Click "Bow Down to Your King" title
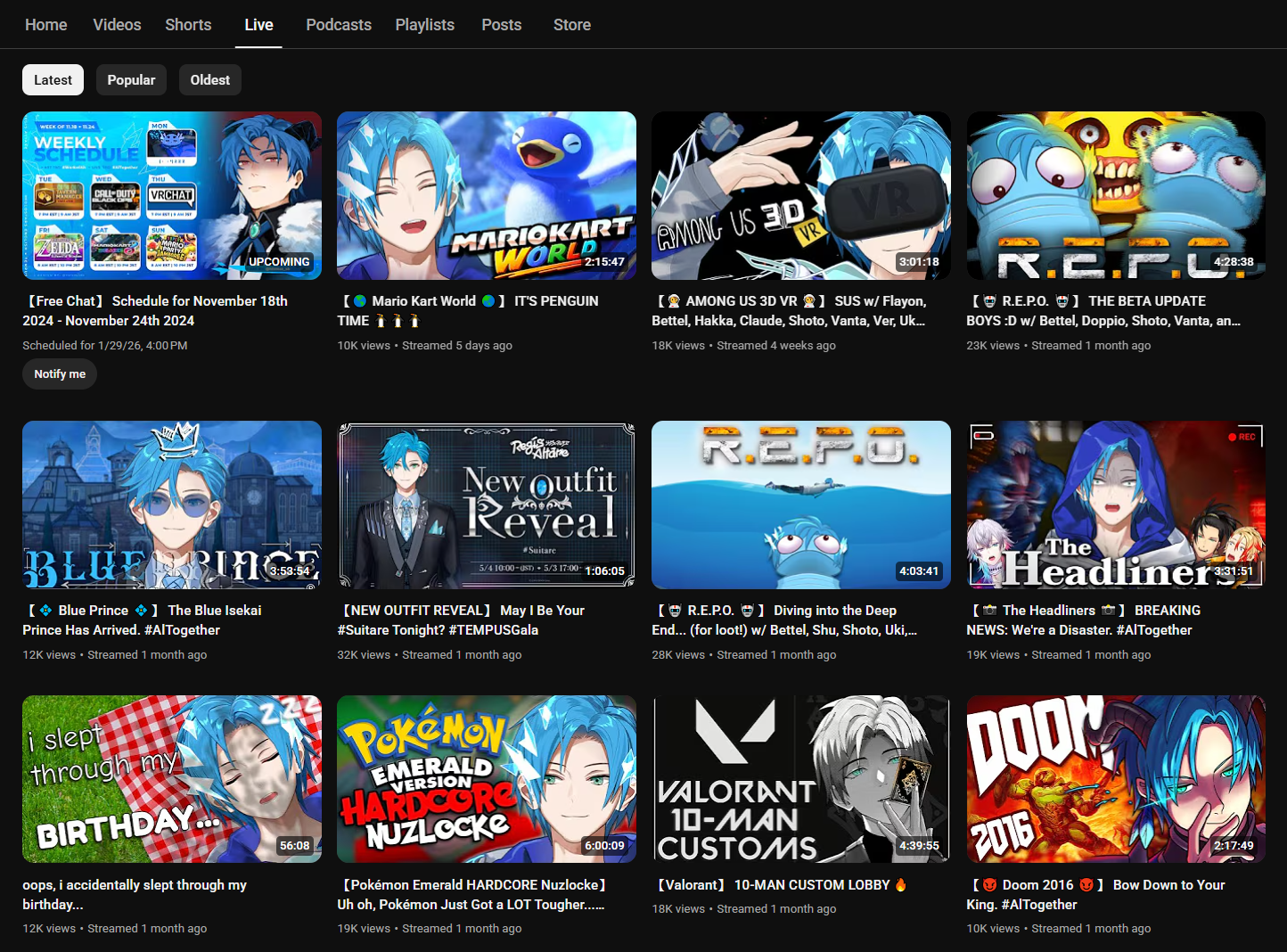Image resolution: width=1287 pixels, height=952 pixels. (1096, 895)
